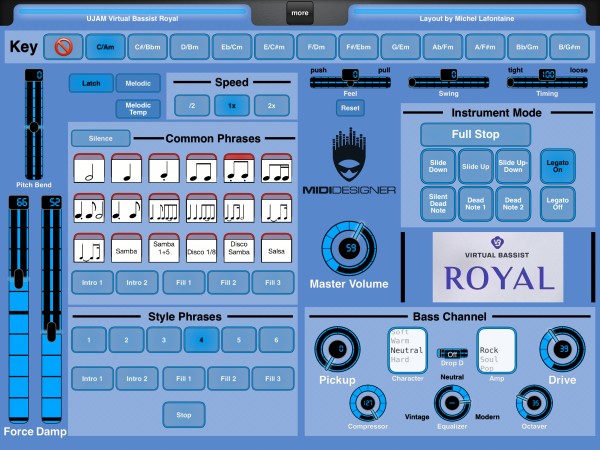Select the dotted quarter note phrase icon
Screen dimensions: 600x450
pyautogui.click(x=164, y=168)
